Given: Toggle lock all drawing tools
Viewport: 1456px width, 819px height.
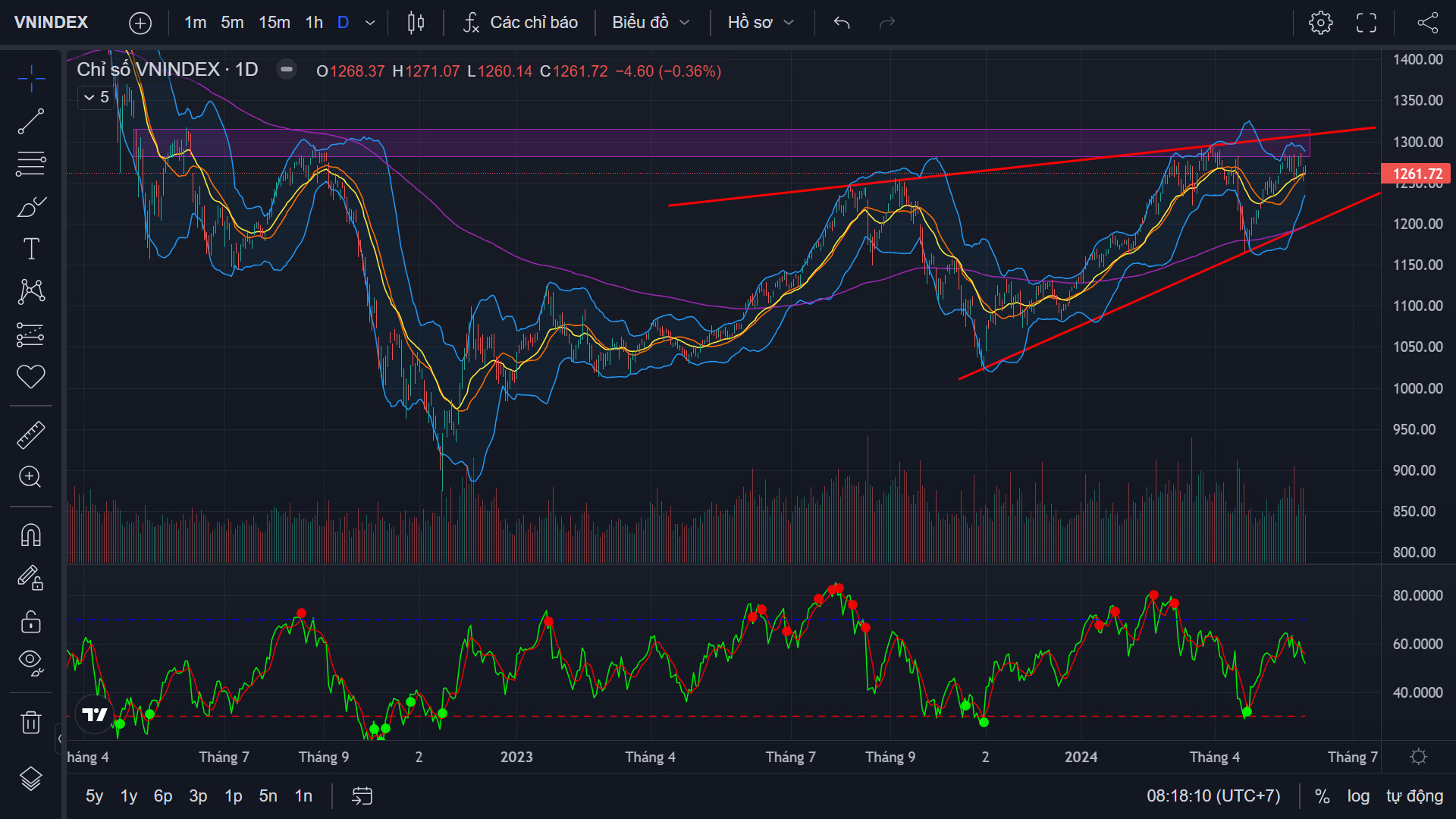Looking at the screenshot, I should coord(31,622).
